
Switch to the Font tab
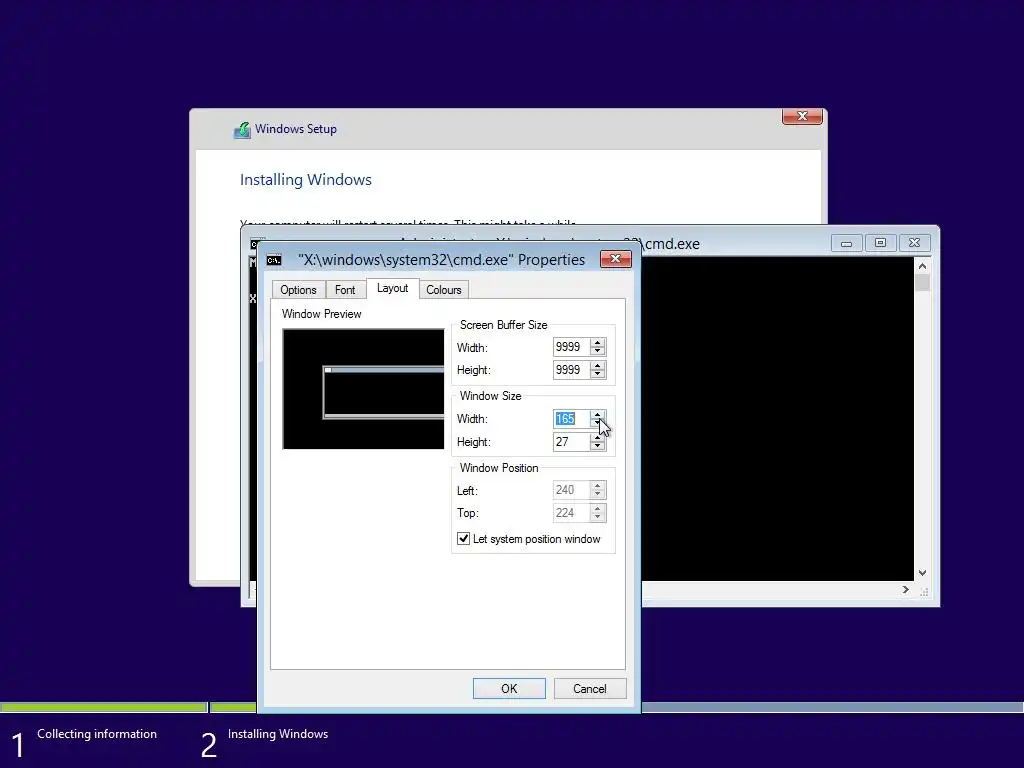pos(345,290)
